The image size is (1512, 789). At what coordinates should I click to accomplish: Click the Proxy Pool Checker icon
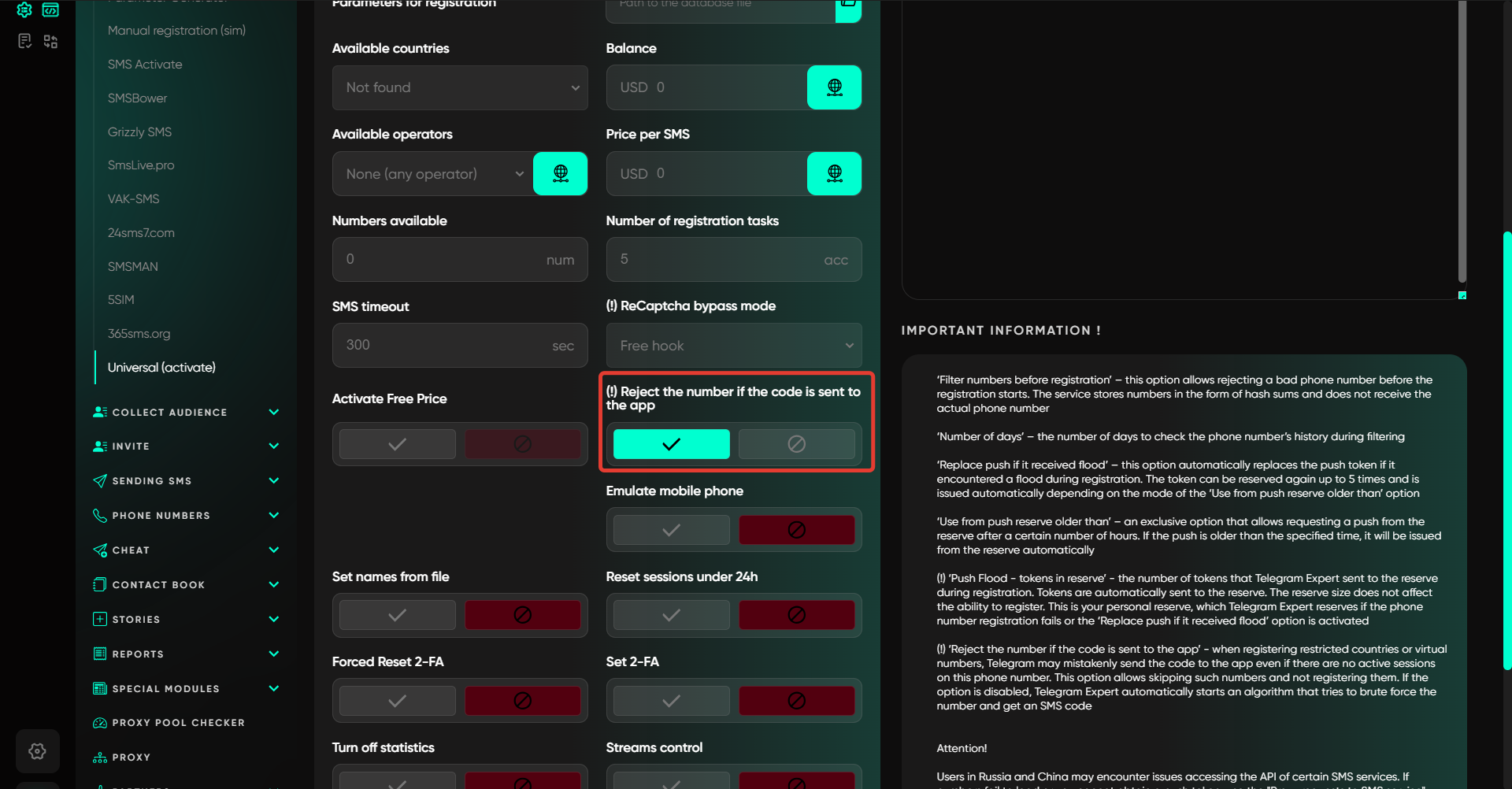coord(100,723)
